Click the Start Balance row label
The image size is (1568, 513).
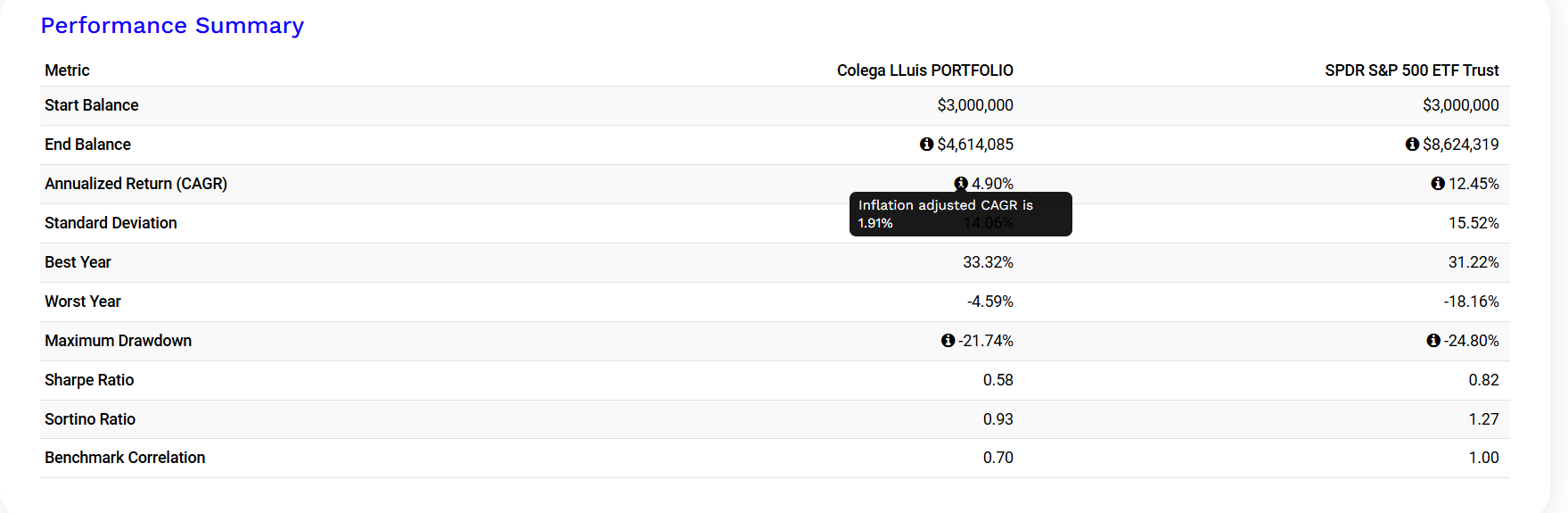click(92, 105)
